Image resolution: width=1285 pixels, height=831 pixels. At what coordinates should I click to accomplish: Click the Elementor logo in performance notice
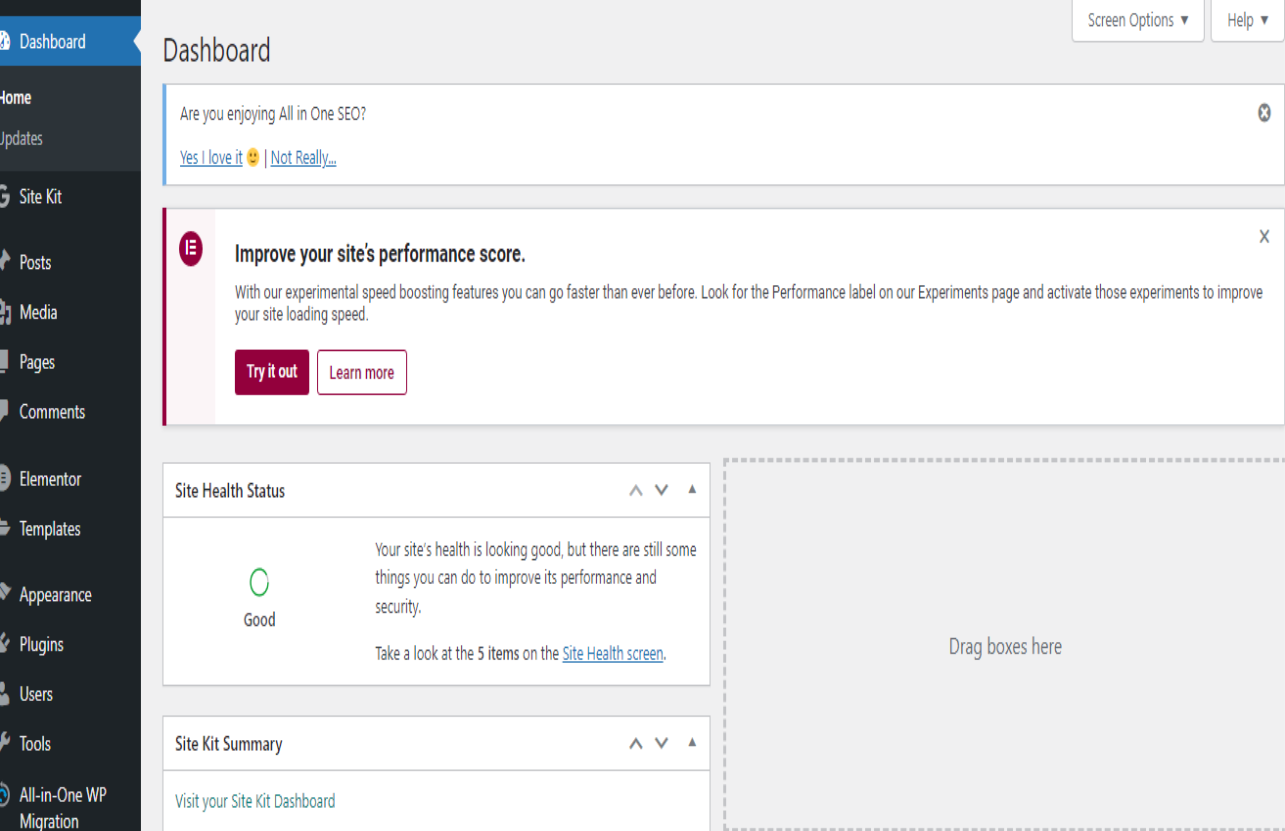[x=190, y=247]
